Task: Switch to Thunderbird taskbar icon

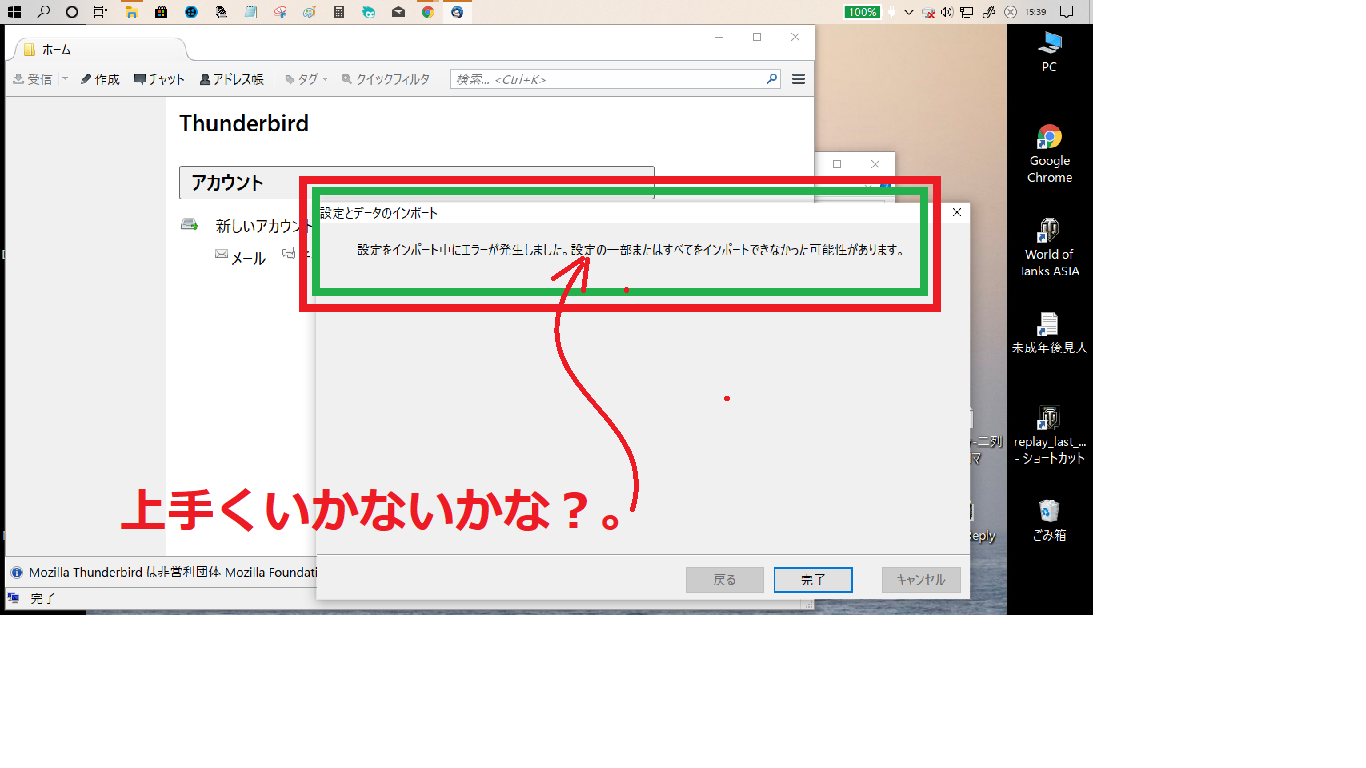Action: pyautogui.click(x=457, y=12)
